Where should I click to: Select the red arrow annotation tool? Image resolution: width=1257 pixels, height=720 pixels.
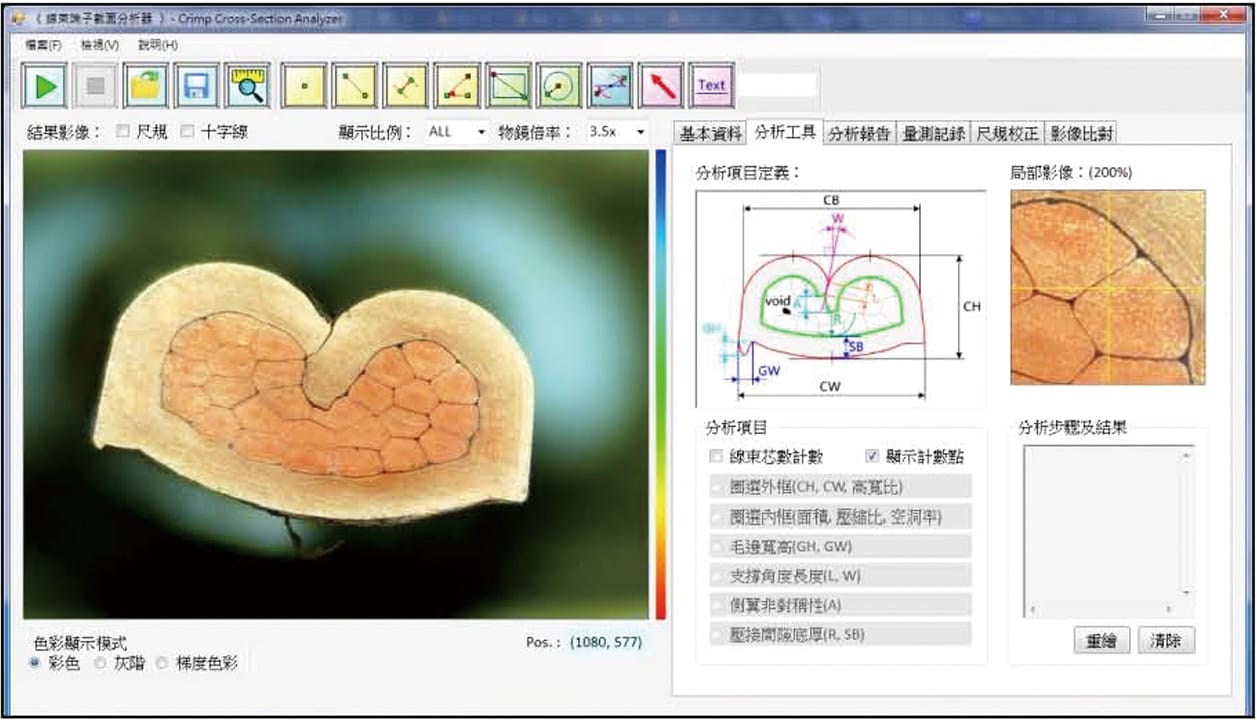[x=660, y=87]
